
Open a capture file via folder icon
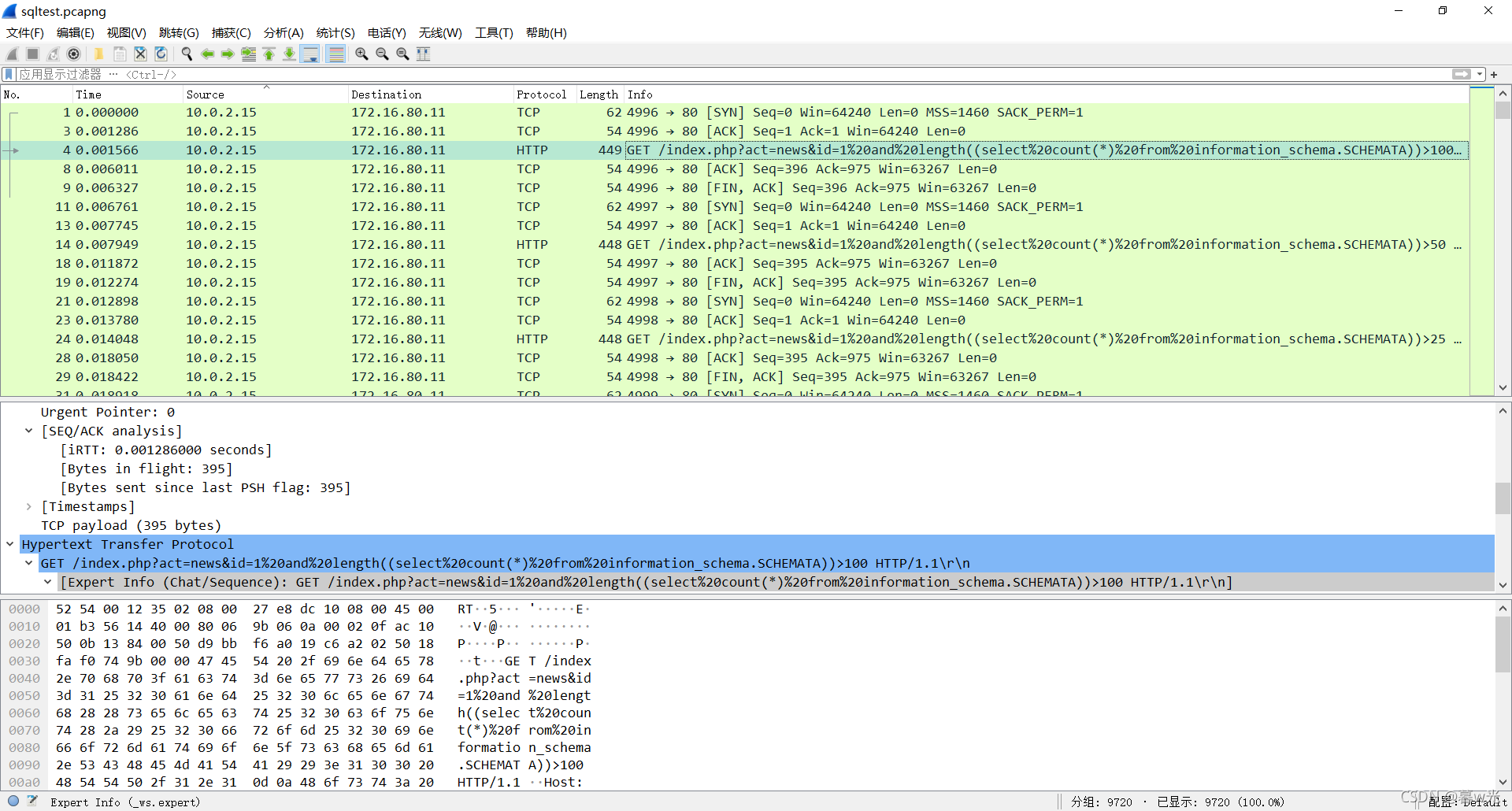coord(99,54)
